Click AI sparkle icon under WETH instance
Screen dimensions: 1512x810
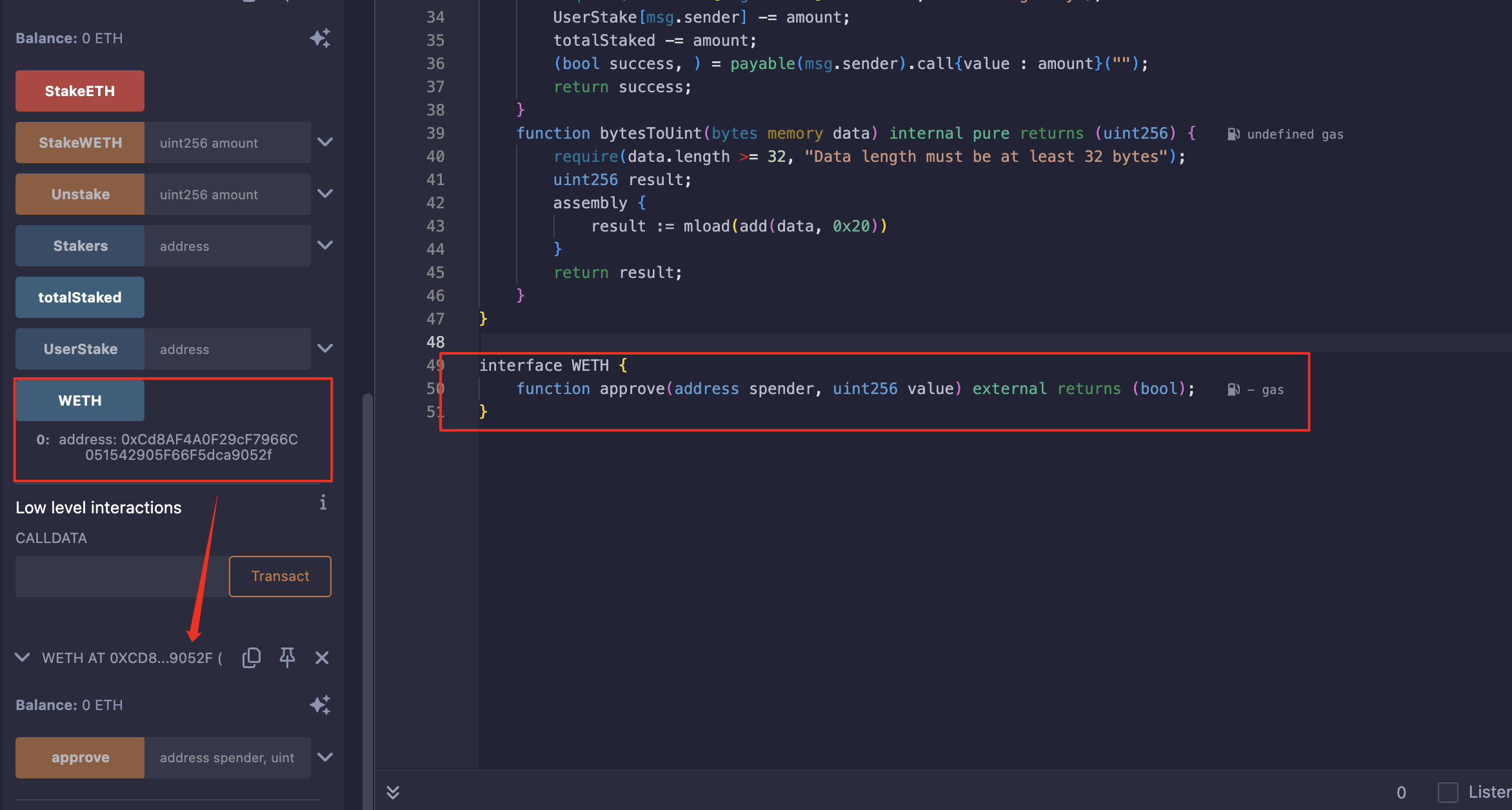coord(320,705)
